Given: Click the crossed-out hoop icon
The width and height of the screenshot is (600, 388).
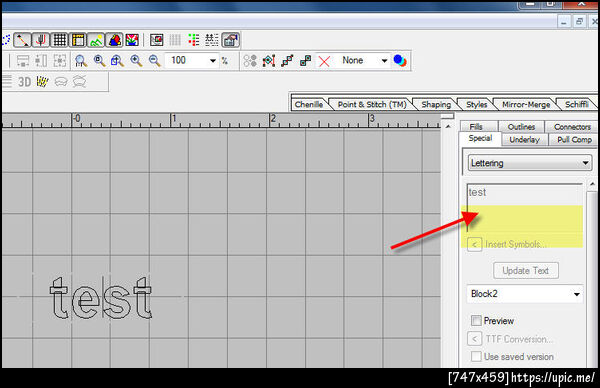Looking at the screenshot, I should point(79,82).
